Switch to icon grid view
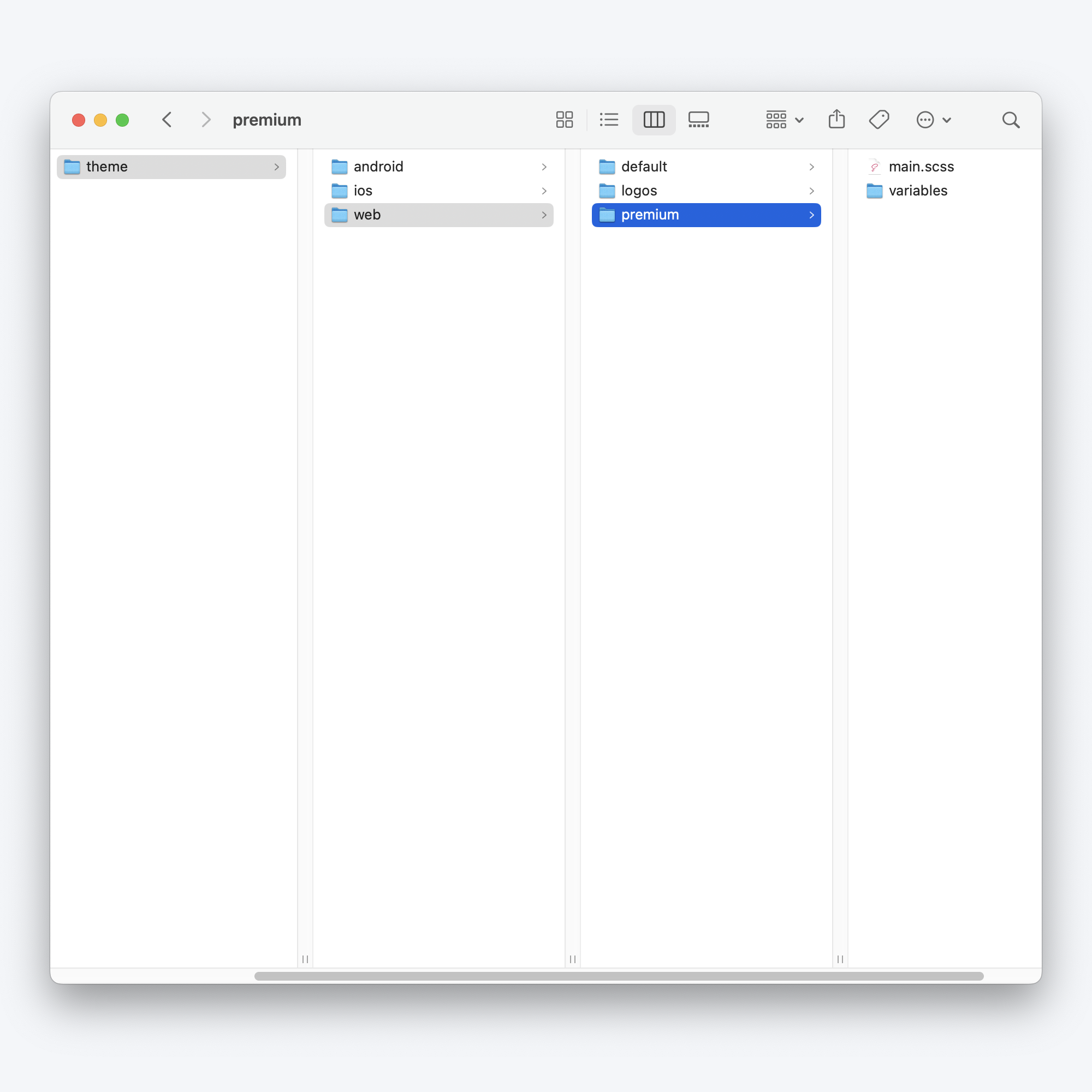 point(564,120)
